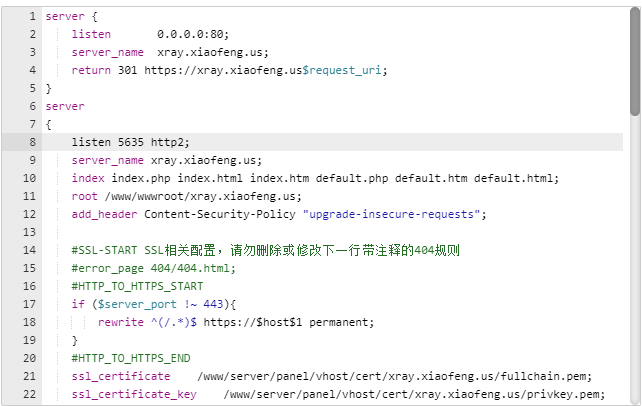Click "server_name" directive on line 3
642x406 pixels.
point(107,52)
